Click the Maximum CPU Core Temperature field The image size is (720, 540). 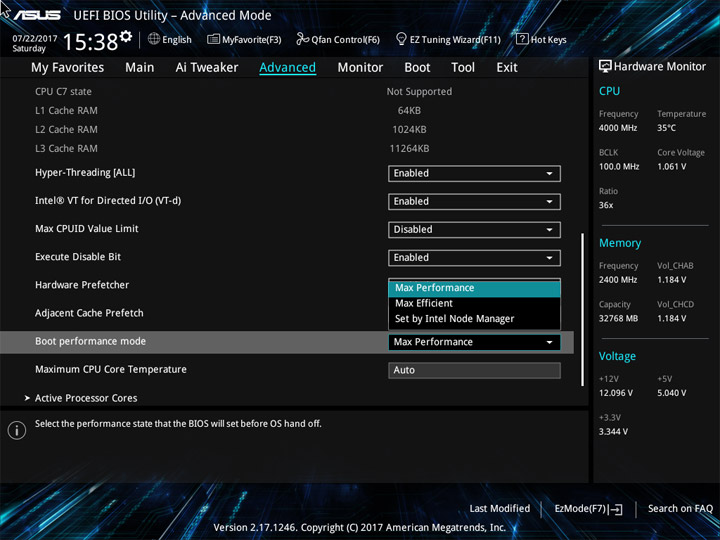click(x=474, y=370)
